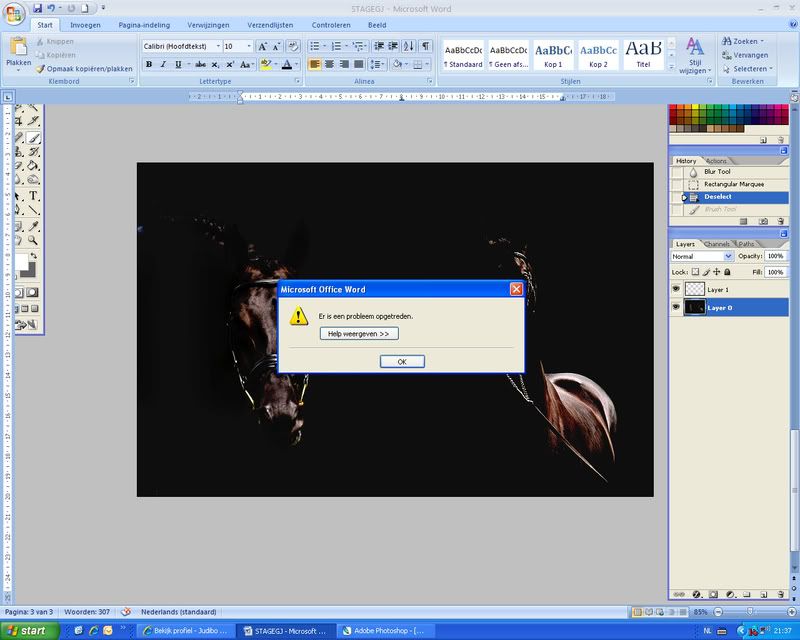This screenshot has height=640, width=800.
Task: Save the document with the floppy disk icon
Action: coord(38,8)
